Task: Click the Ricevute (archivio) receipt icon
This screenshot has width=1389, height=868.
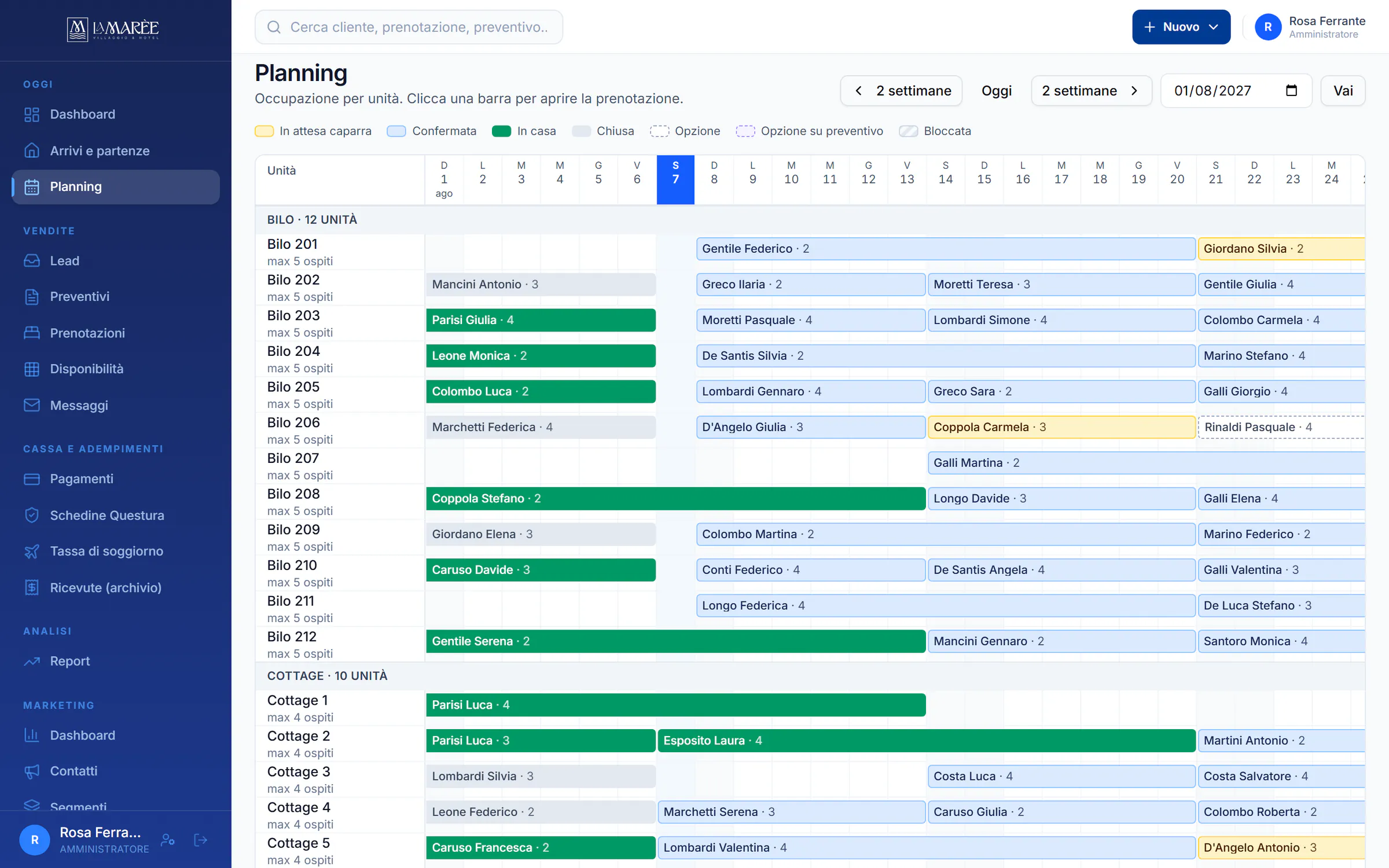Action: coord(32,587)
